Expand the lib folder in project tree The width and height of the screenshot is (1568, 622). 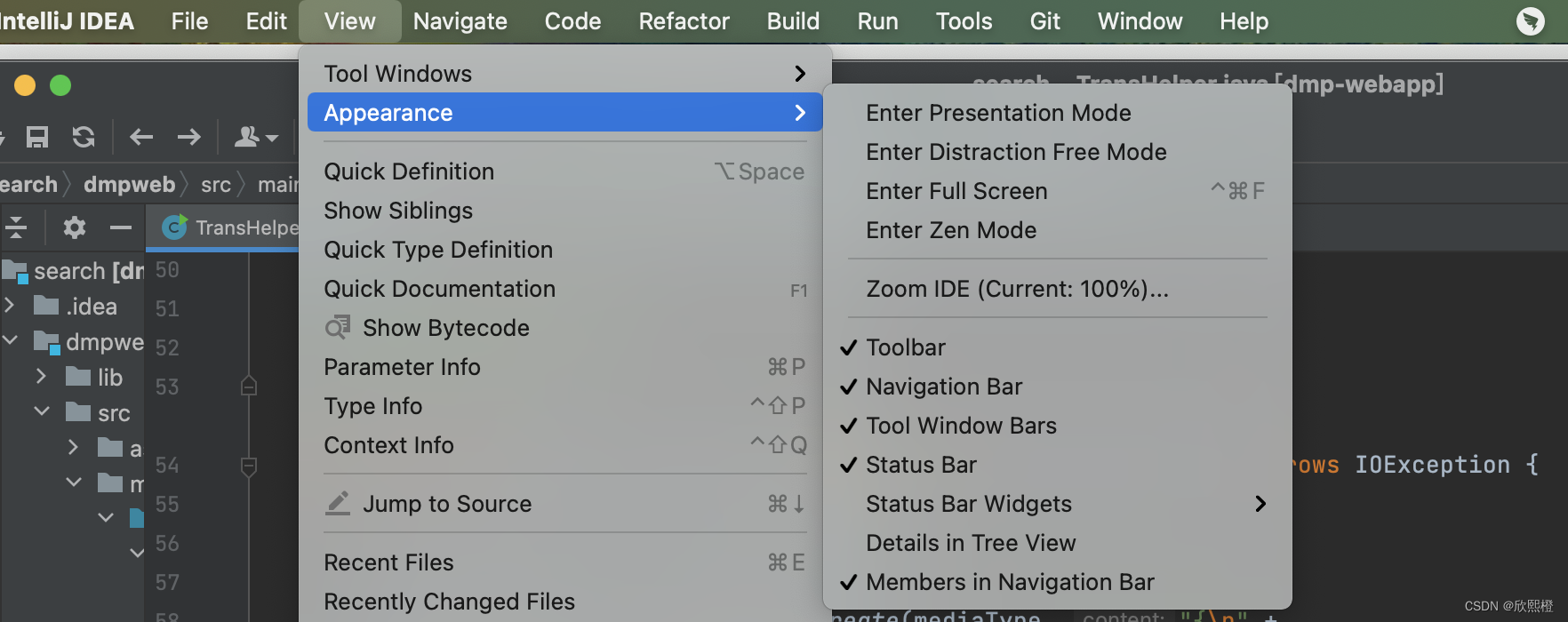tap(41, 377)
